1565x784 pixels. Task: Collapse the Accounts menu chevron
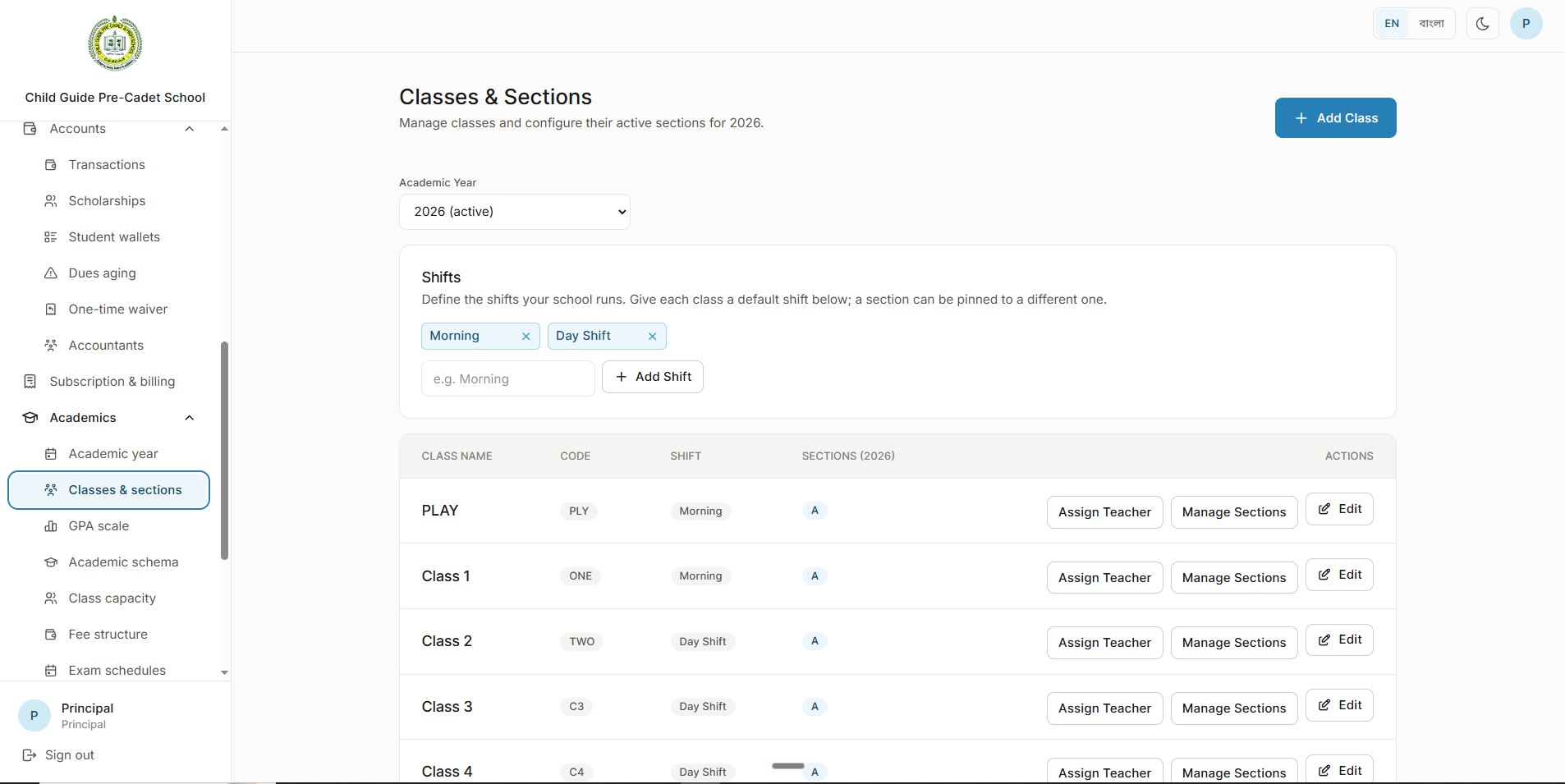190,129
